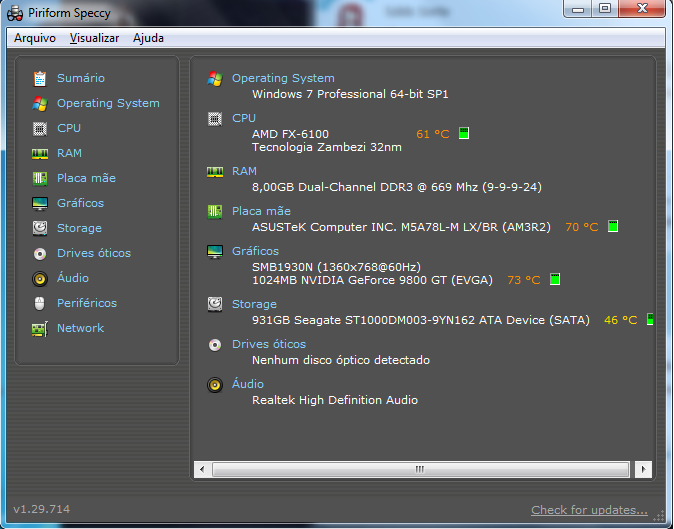Click the Network card icon in sidebar
Viewport: 674px width, 529px height.
40,329
